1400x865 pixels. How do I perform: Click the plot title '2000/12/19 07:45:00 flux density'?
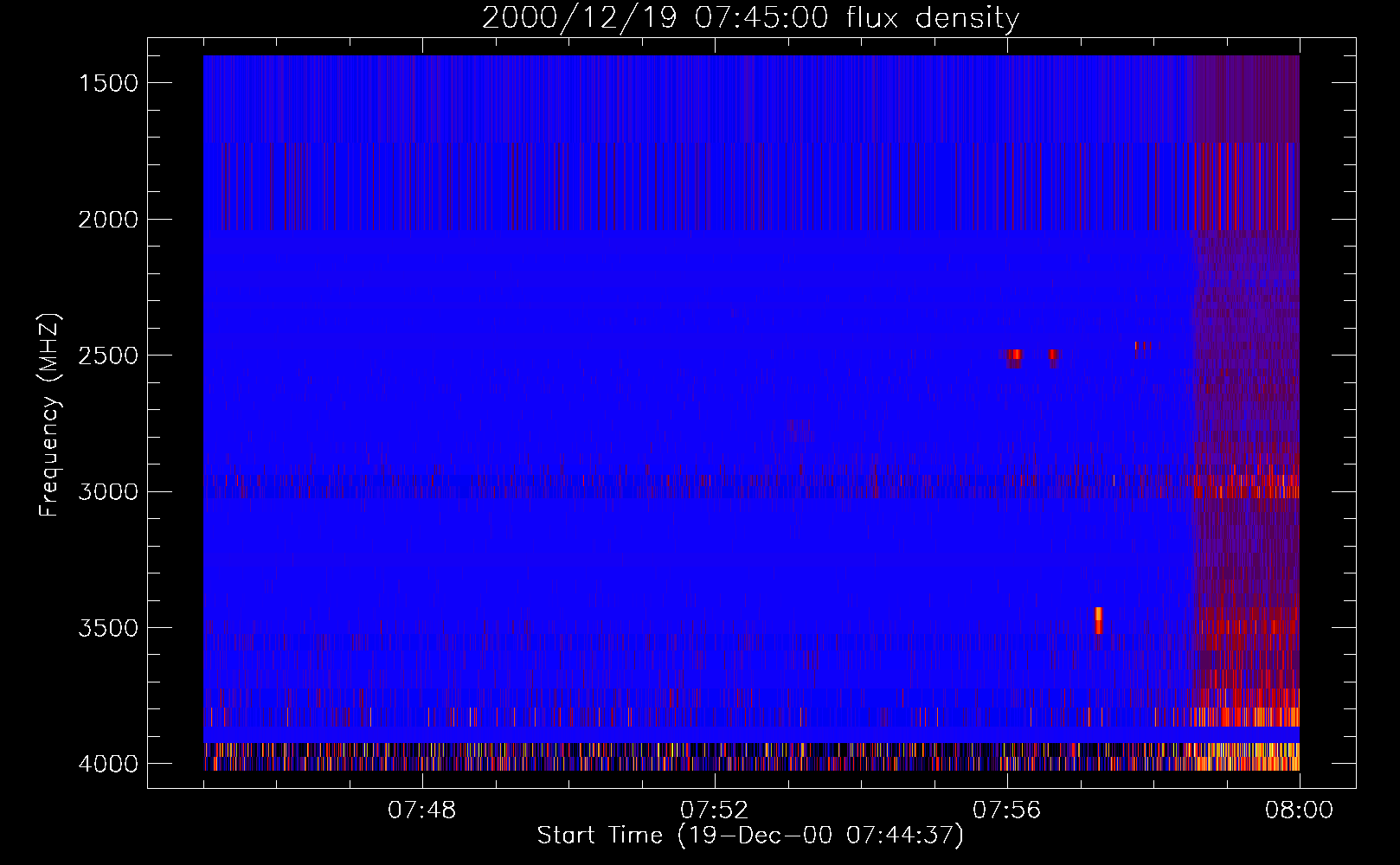(750, 18)
